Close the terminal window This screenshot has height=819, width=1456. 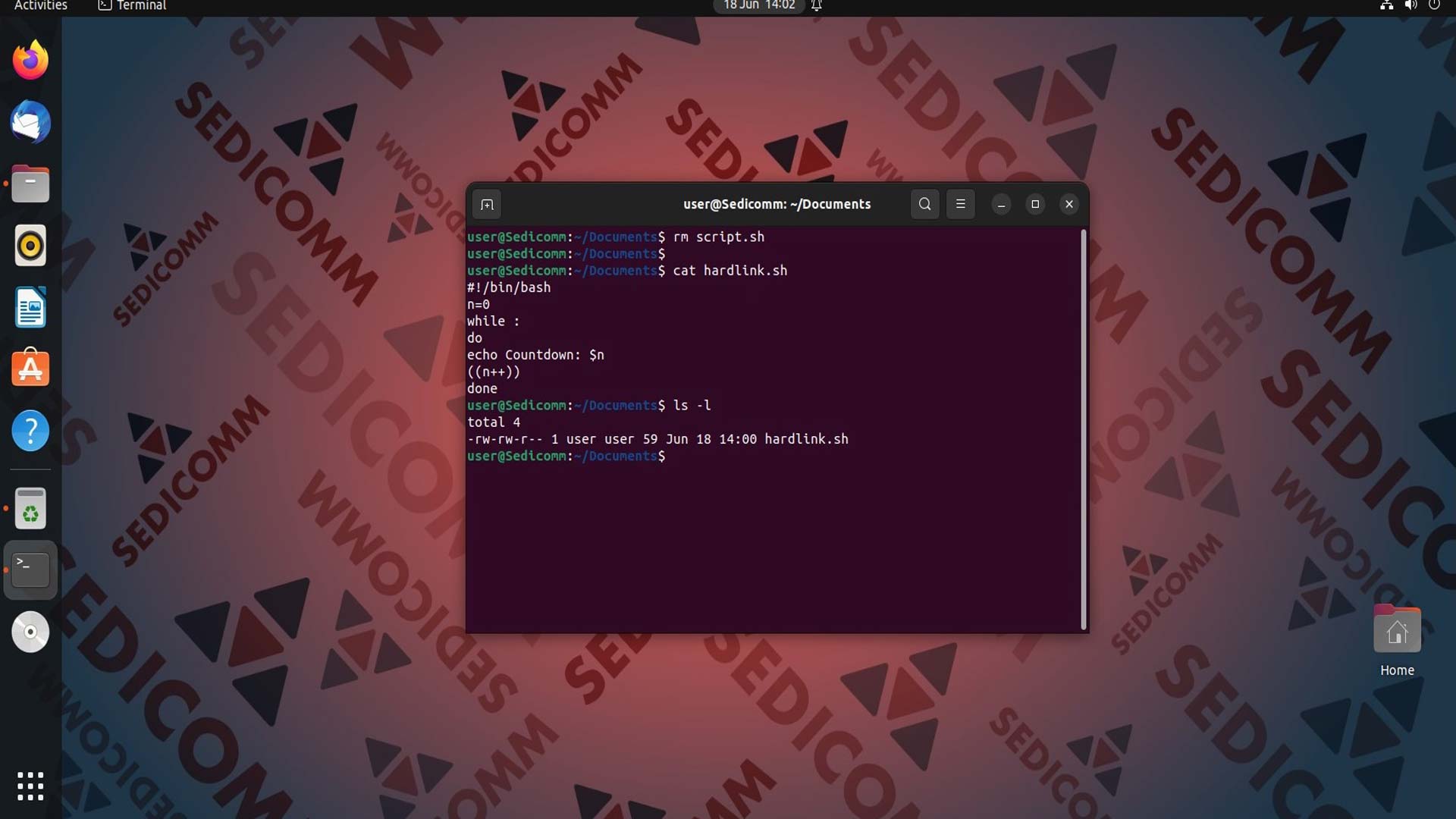tap(1069, 205)
